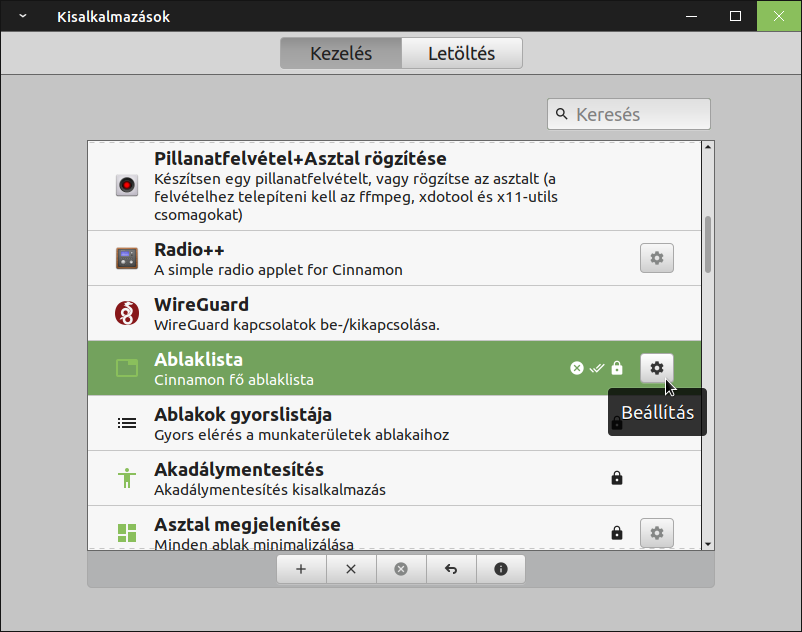802x632 pixels.
Task: Open settings for Radio++ applet
Action: tap(657, 258)
